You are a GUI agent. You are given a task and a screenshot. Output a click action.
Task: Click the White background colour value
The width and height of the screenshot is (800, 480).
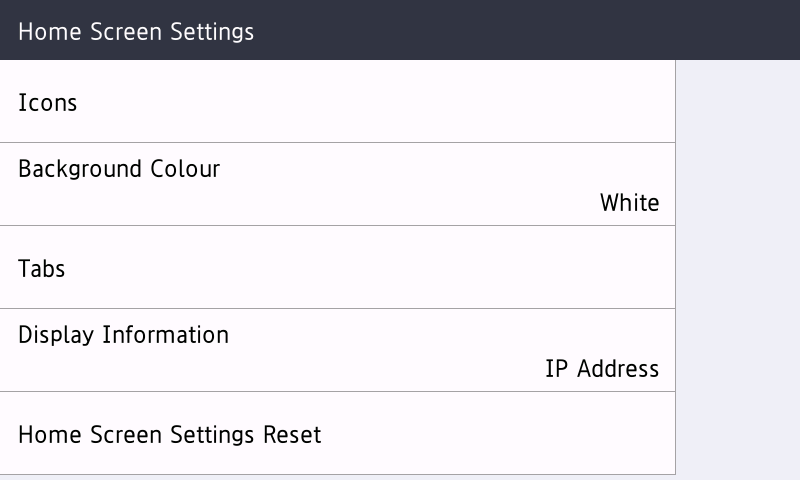629,203
